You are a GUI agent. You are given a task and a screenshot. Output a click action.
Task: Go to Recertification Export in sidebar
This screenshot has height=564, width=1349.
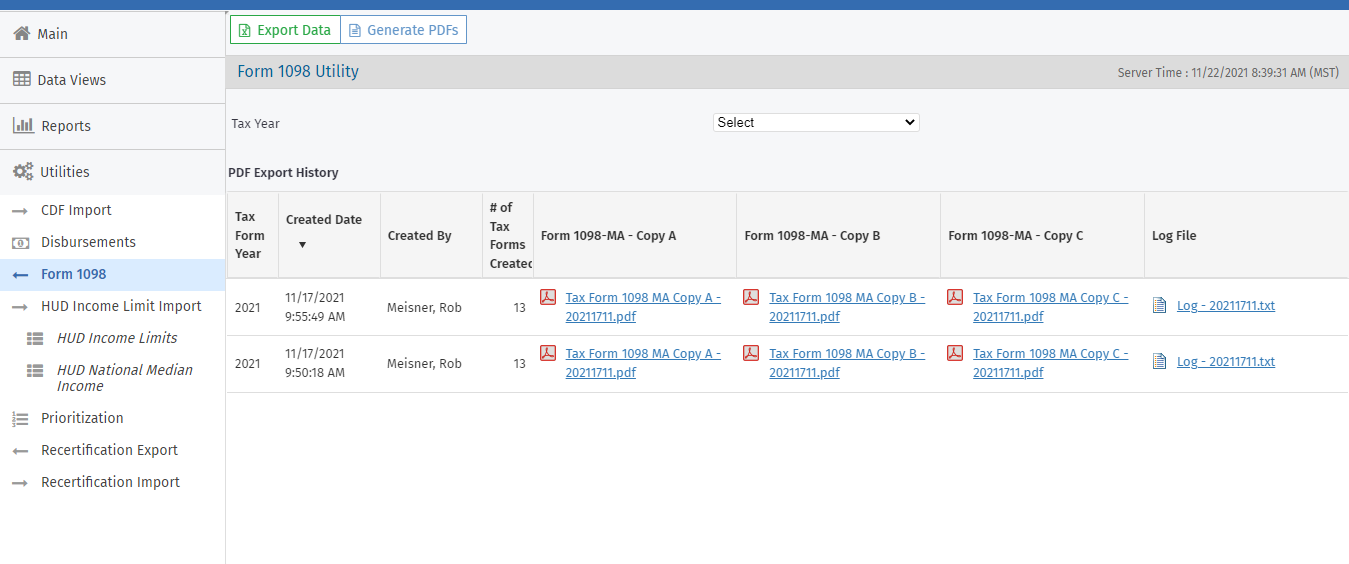[109, 450]
